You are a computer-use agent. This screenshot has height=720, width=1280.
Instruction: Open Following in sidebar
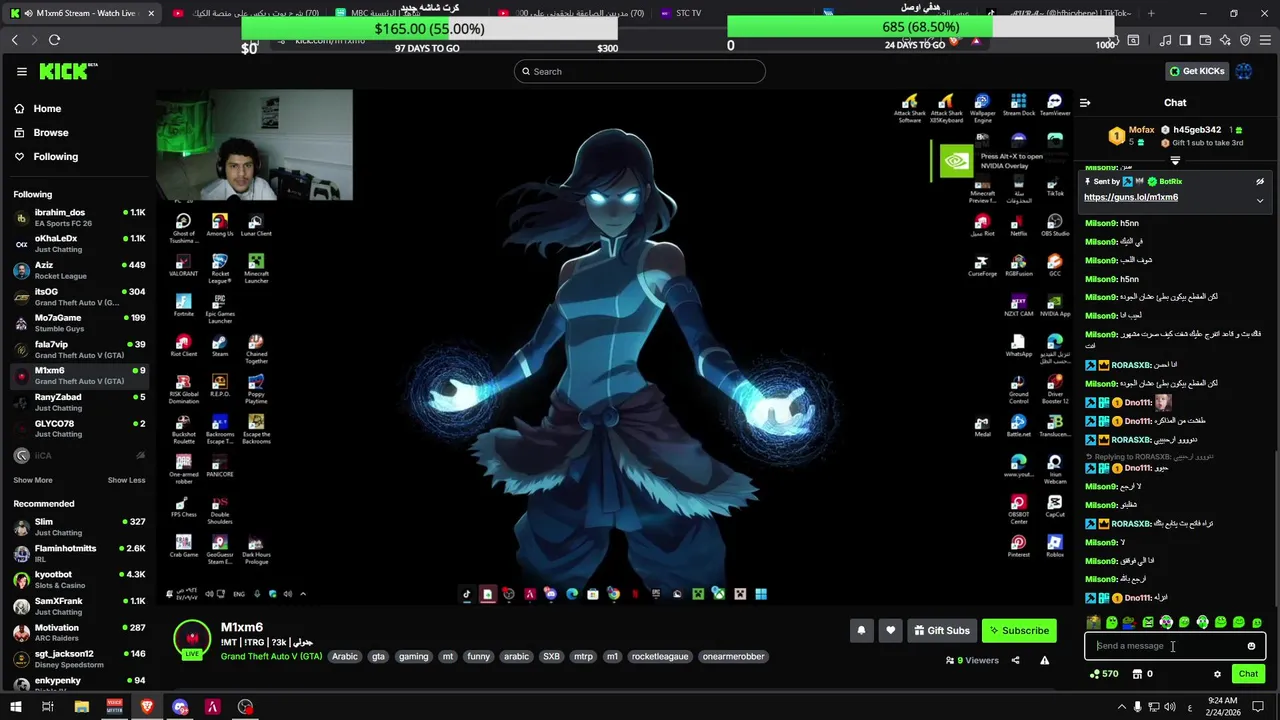pos(55,156)
